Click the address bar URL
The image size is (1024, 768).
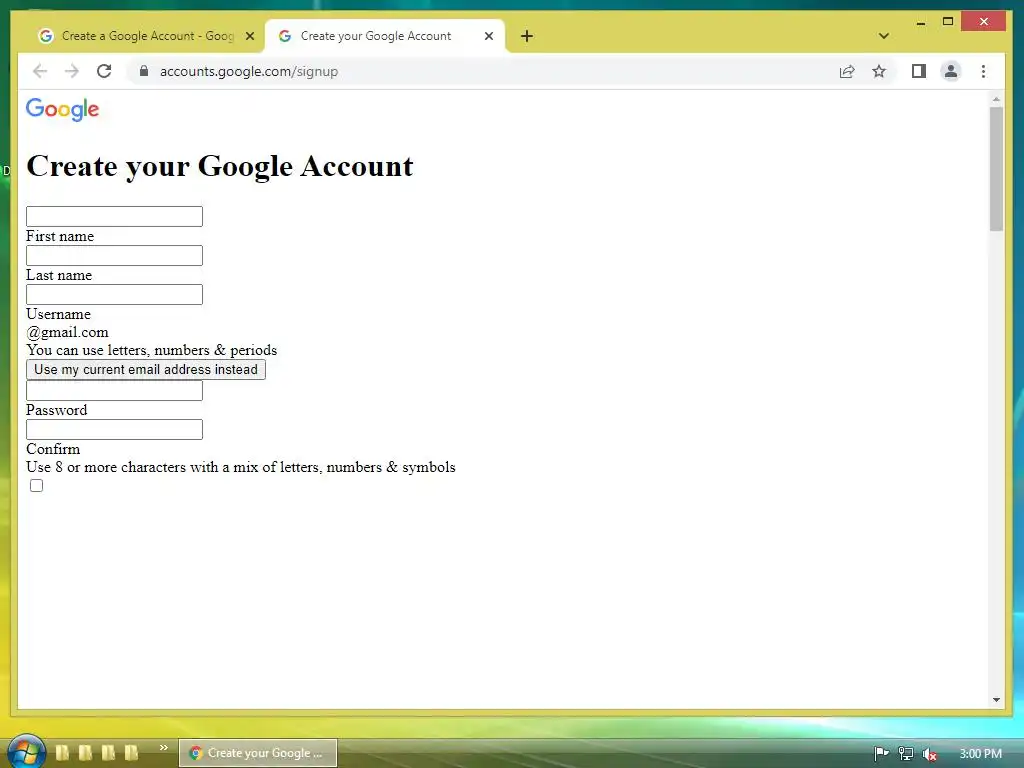click(x=249, y=71)
